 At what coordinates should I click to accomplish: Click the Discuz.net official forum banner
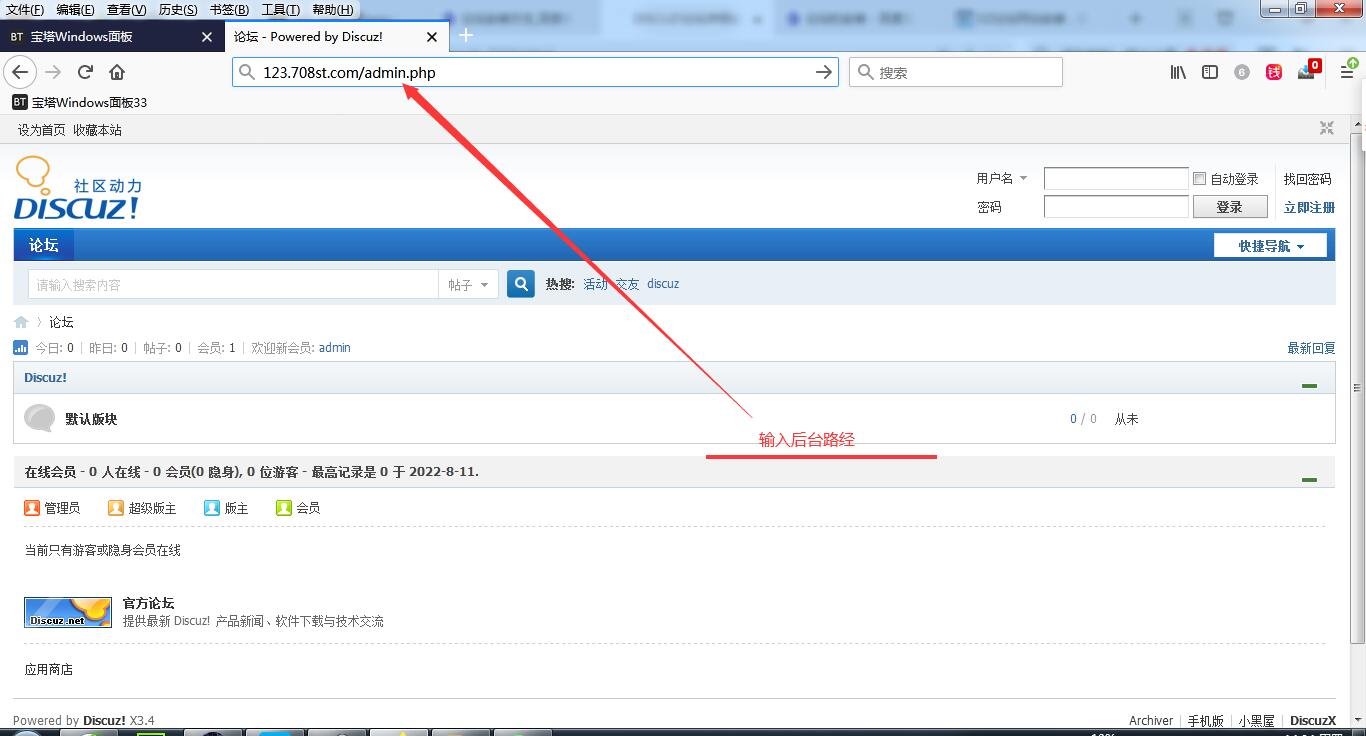point(68,612)
